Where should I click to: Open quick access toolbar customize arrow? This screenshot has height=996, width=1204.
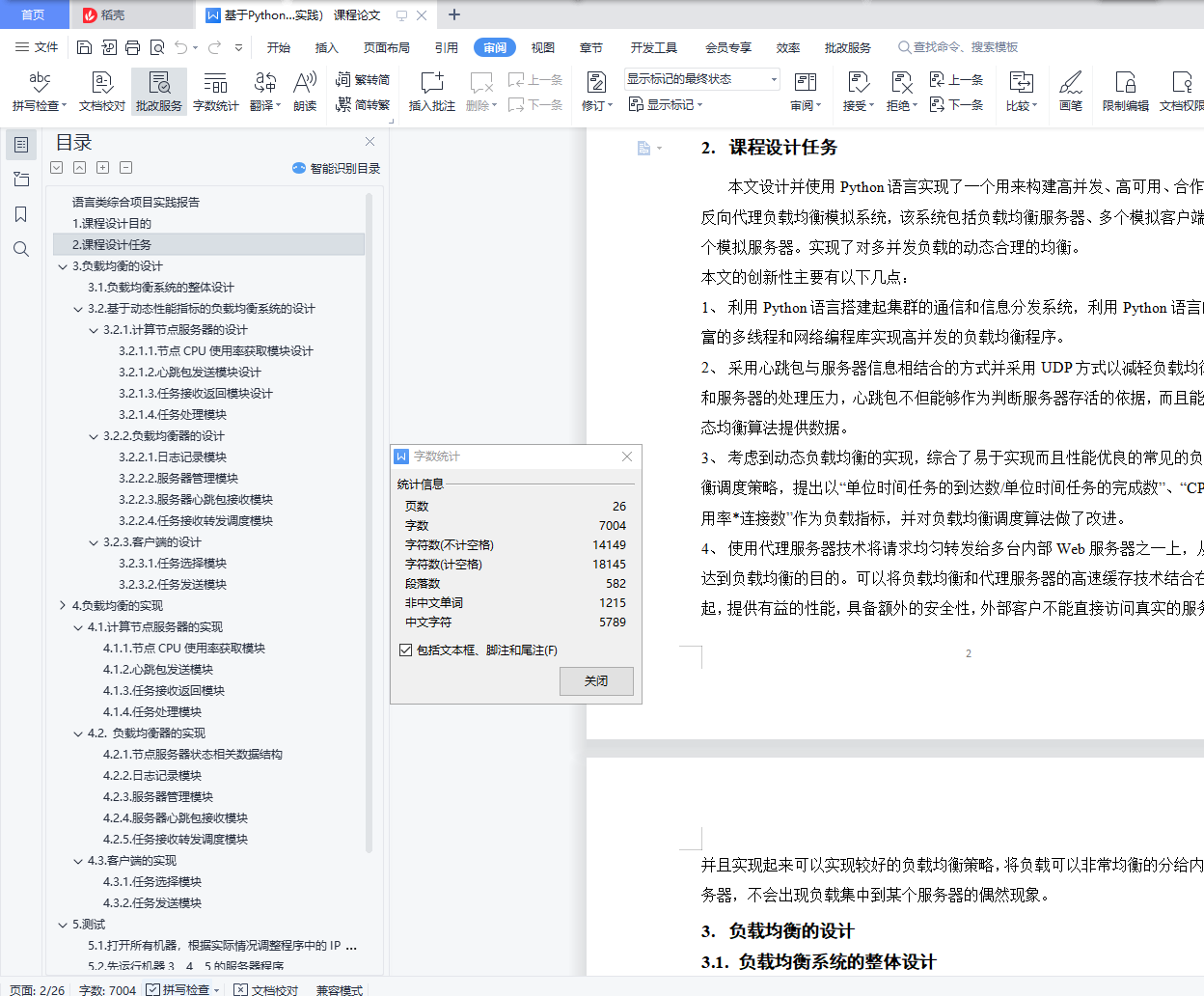(238, 47)
